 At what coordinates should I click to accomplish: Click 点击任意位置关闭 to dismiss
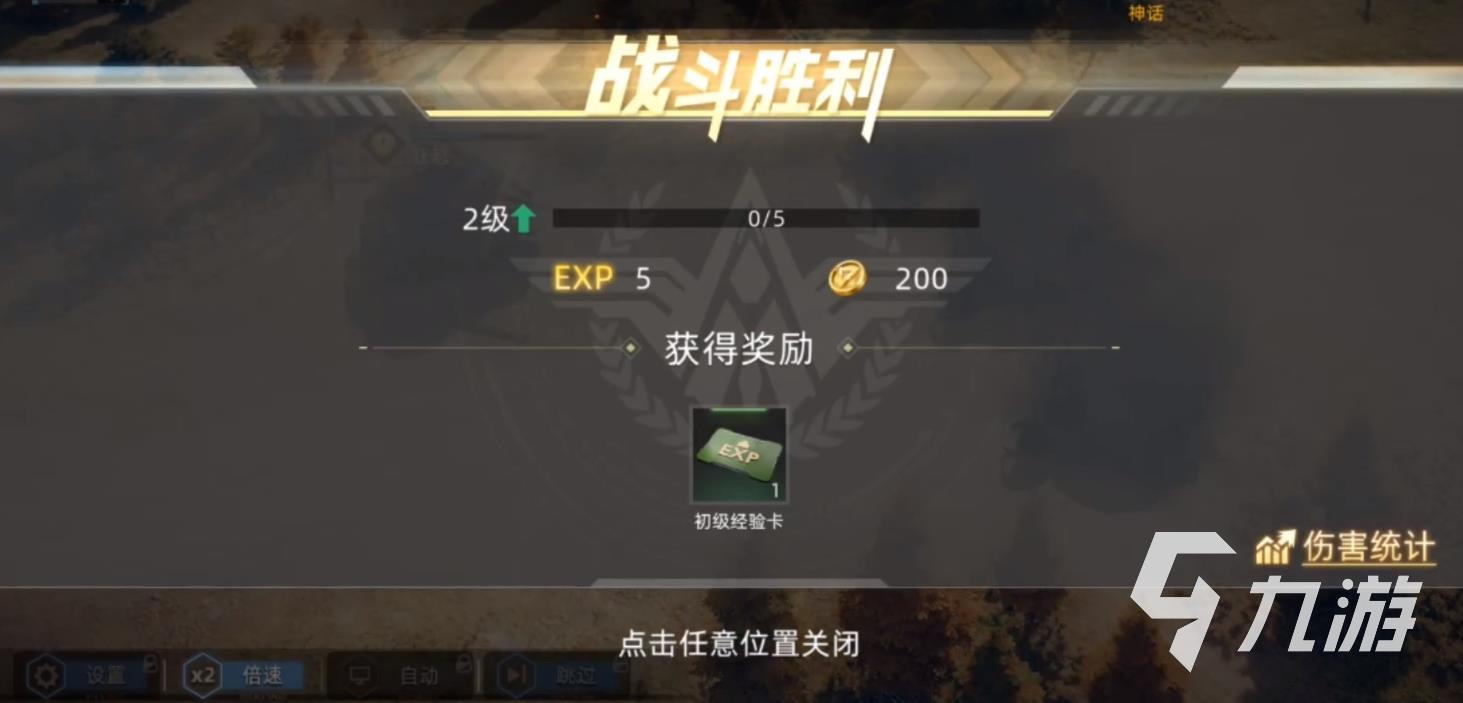click(x=739, y=643)
